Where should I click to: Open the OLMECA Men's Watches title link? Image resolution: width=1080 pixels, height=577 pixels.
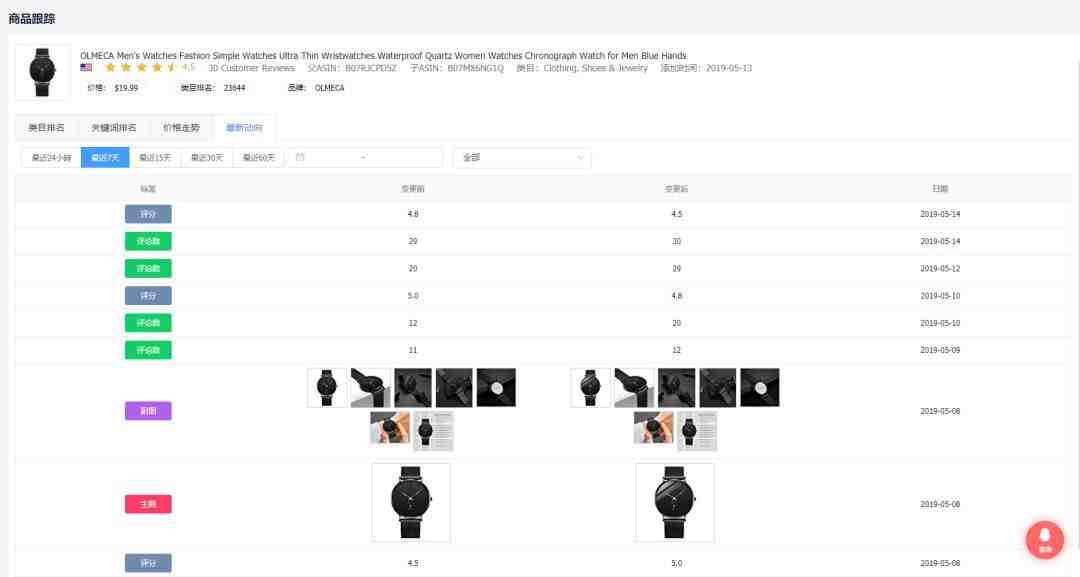click(383, 56)
